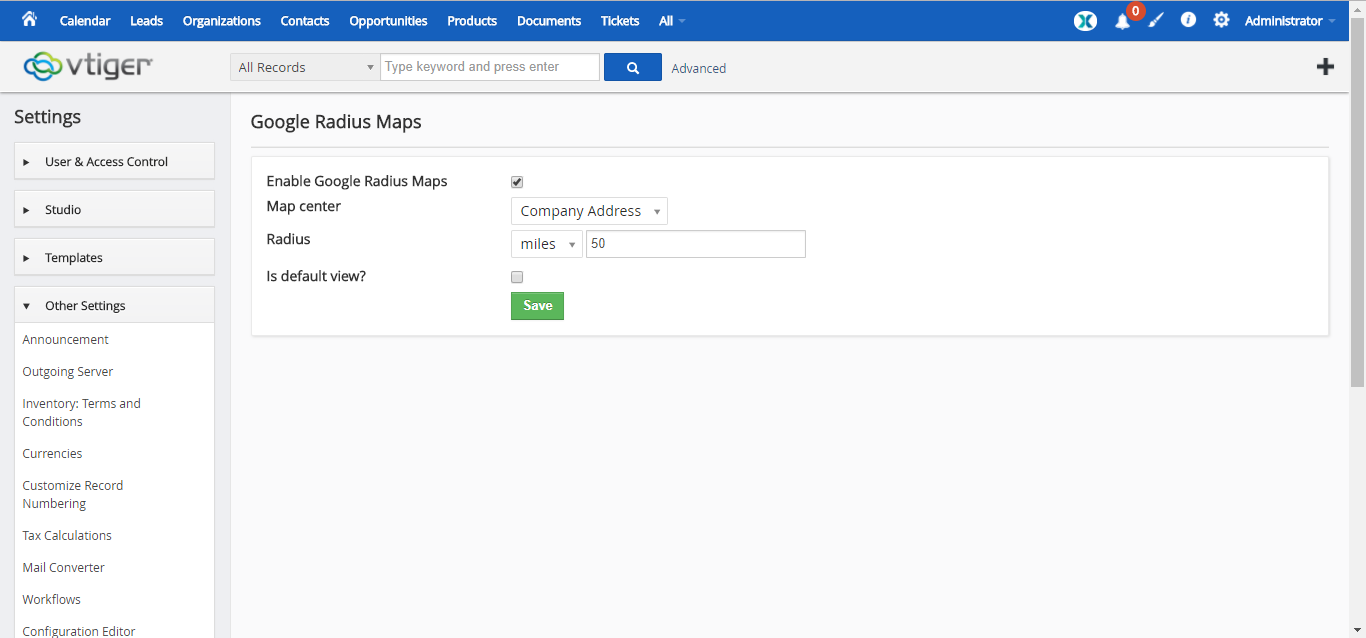This screenshot has height=638, width=1366.
Task: Open the Leads module
Action: [x=146, y=21]
